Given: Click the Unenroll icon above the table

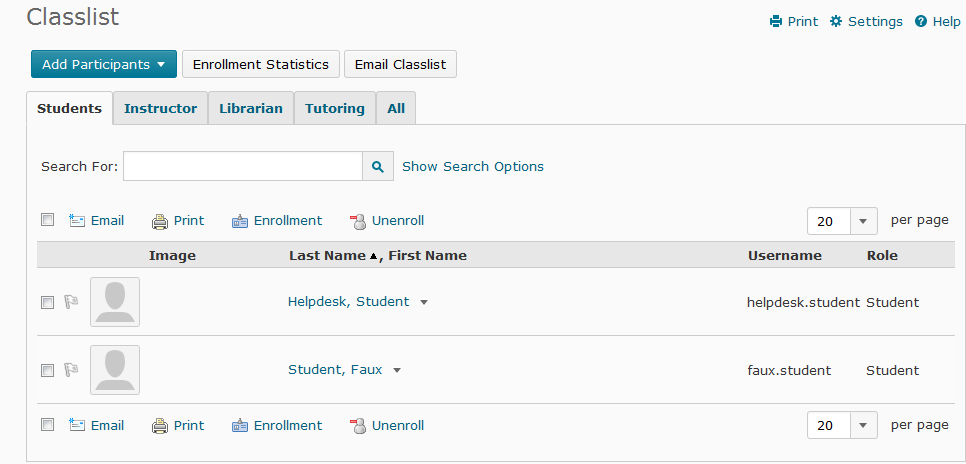Looking at the screenshot, I should [x=358, y=221].
